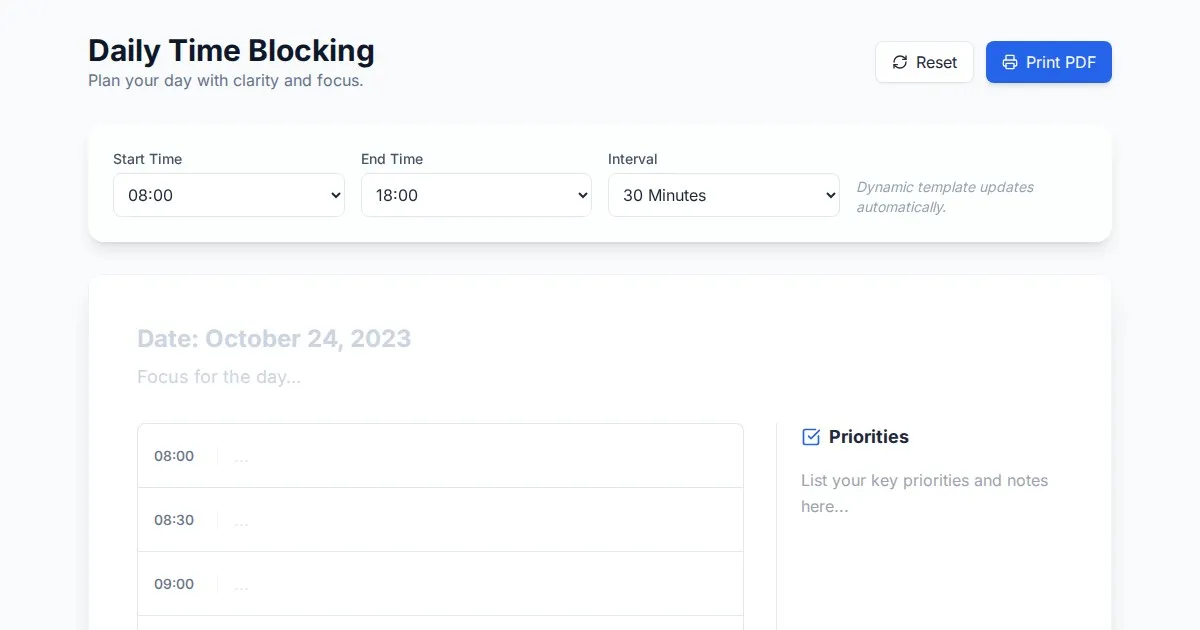Screen dimensions: 1200x630
Task: Click the Interval label
Action: 632,159
